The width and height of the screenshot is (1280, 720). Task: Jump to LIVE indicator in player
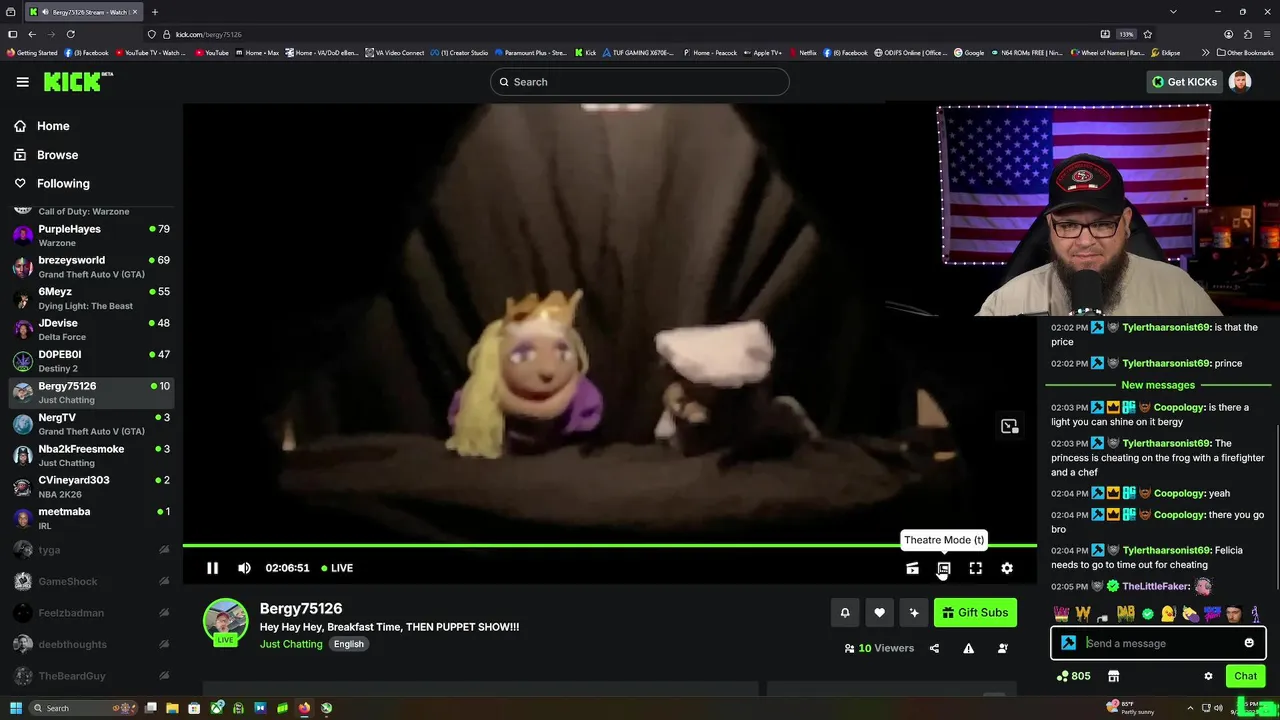click(x=337, y=568)
